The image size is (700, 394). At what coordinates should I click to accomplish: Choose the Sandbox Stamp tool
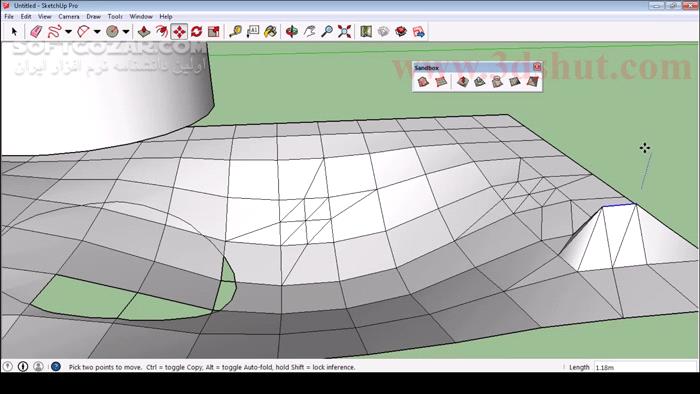(x=479, y=82)
